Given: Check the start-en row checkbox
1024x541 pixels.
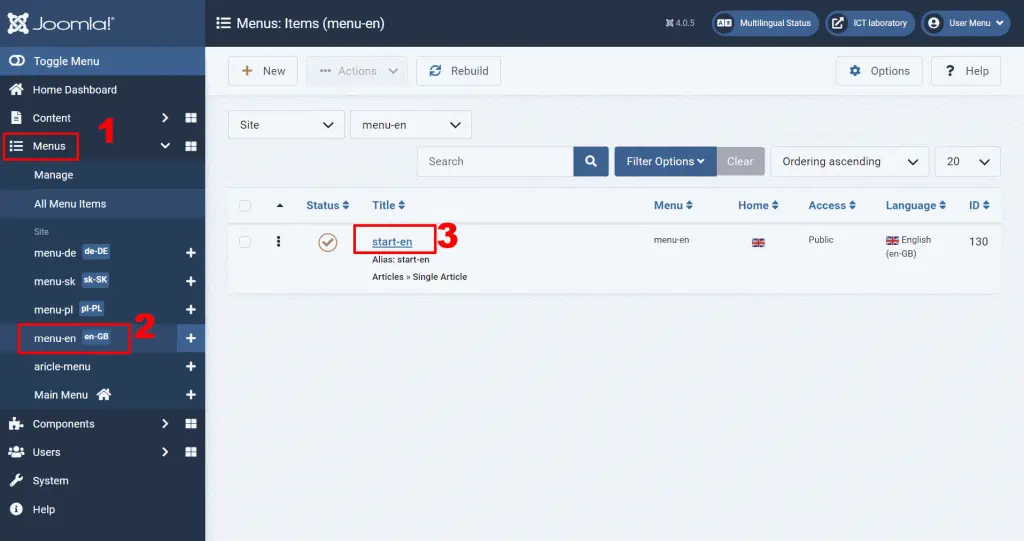Looking at the screenshot, I should coord(245,242).
